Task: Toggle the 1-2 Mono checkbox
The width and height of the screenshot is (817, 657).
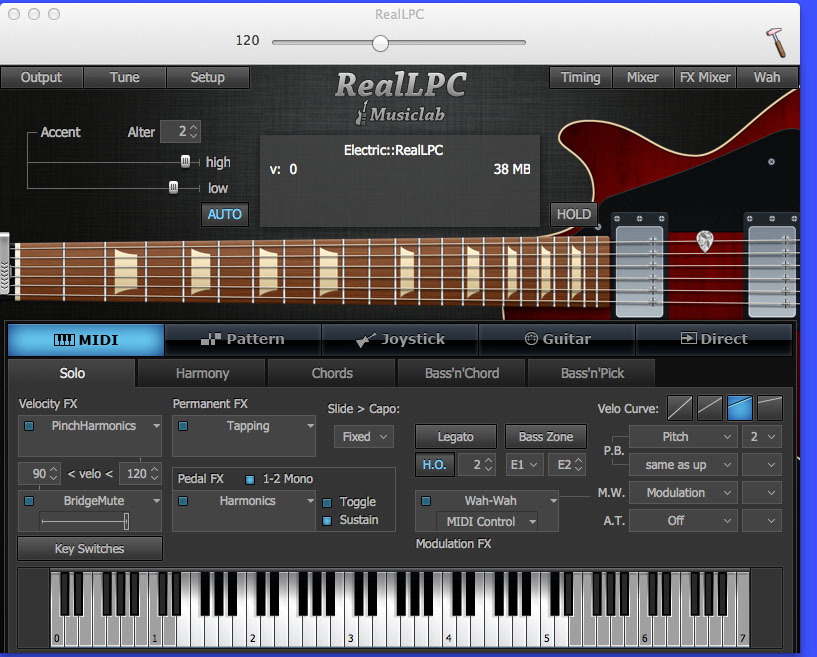Action: (x=250, y=479)
